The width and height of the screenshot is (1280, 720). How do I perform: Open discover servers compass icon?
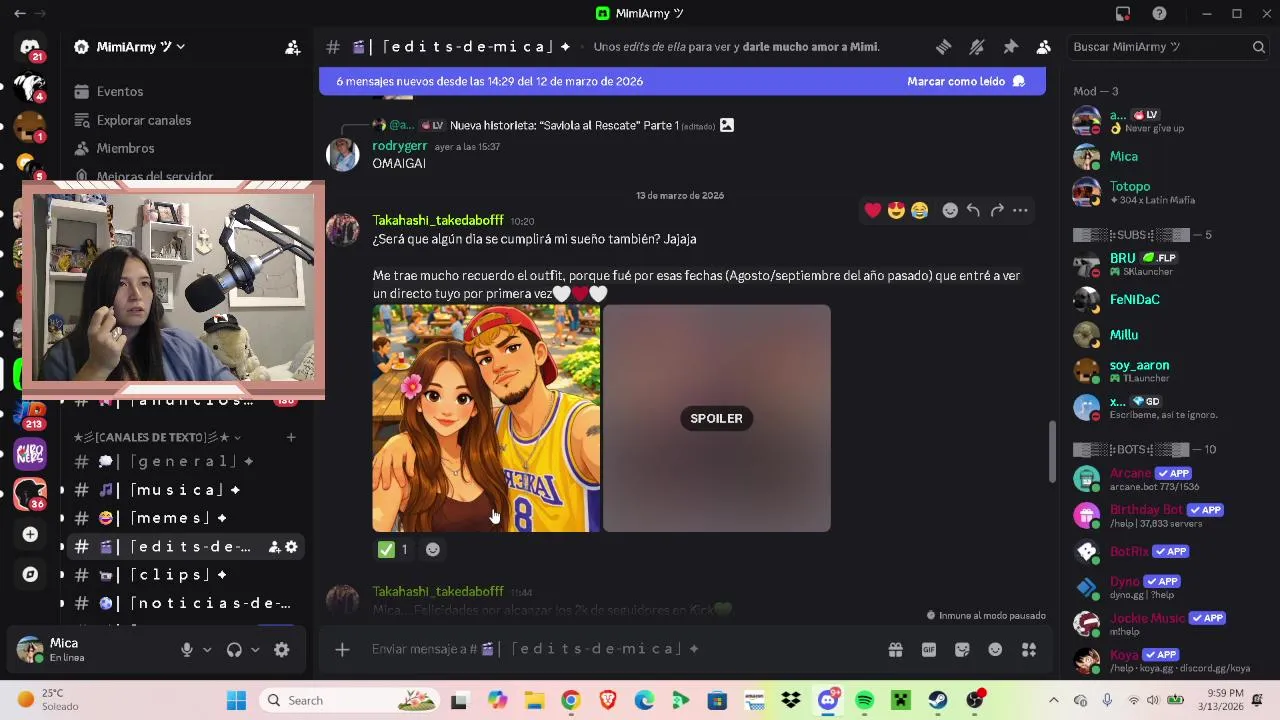tap(30, 574)
